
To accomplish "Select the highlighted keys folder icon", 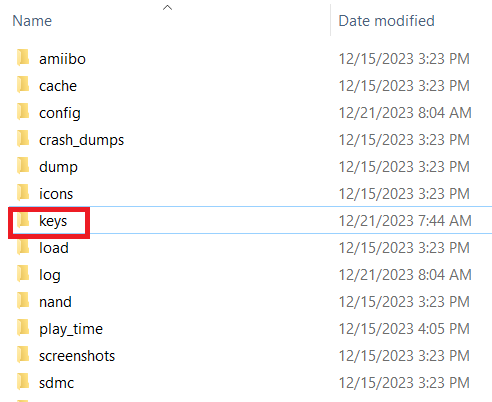I will tap(23, 220).
